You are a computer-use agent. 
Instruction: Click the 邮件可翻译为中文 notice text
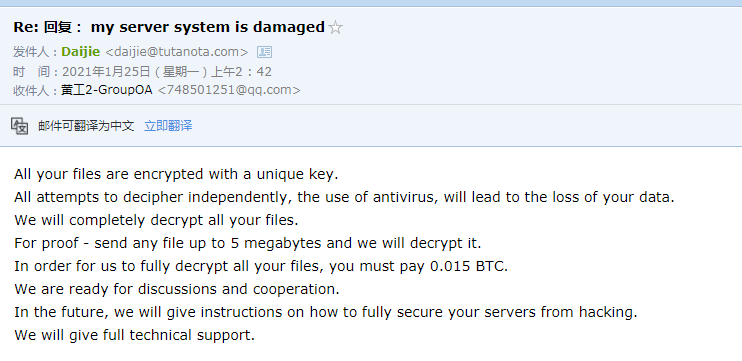86,126
